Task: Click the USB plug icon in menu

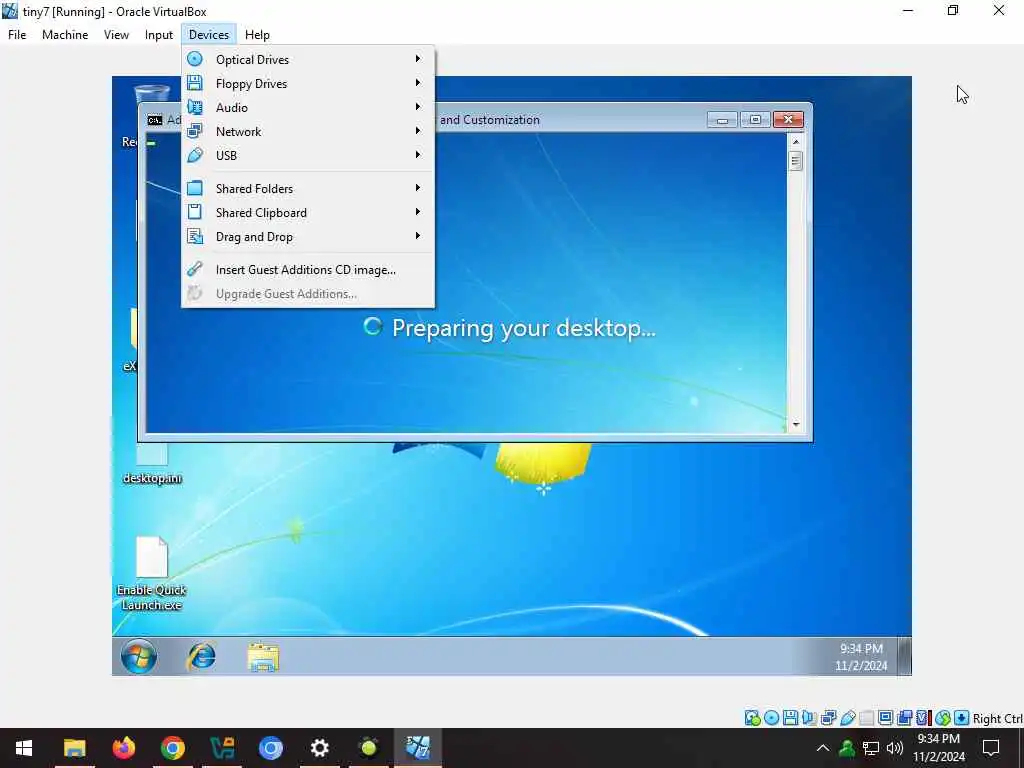Action: pyautogui.click(x=195, y=155)
